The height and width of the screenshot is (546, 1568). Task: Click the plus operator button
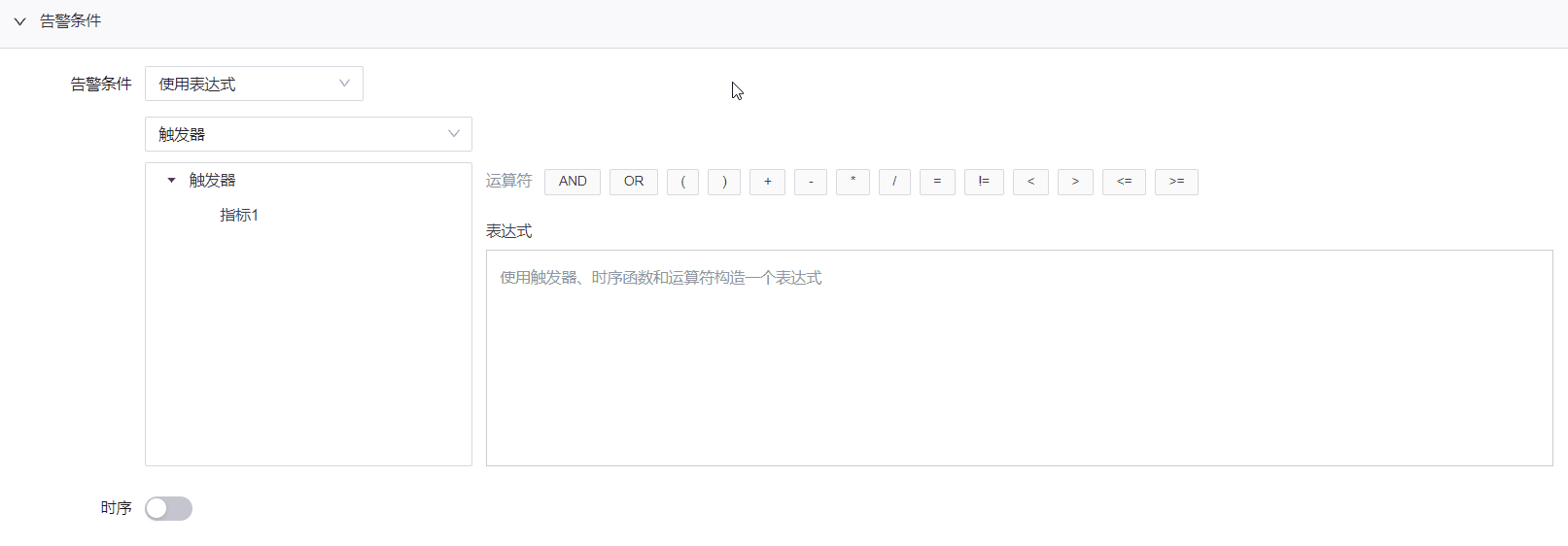click(768, 182)
